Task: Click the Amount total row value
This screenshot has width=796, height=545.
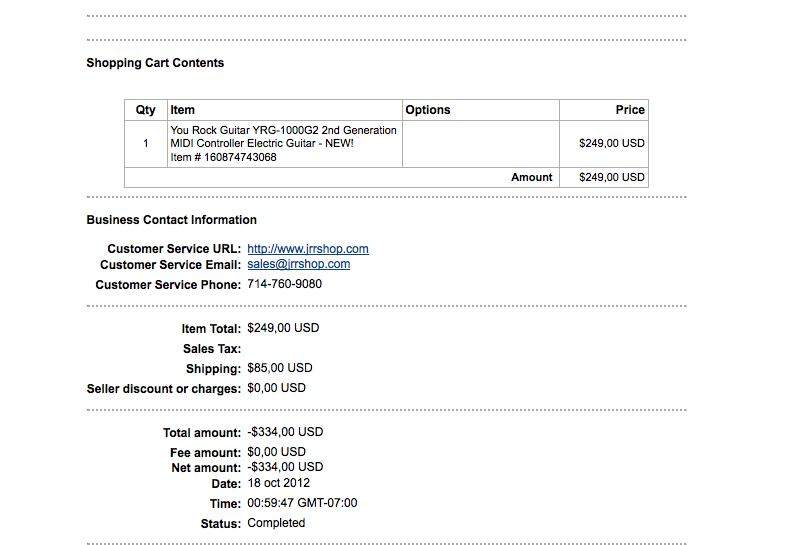Action: [612, 178]
